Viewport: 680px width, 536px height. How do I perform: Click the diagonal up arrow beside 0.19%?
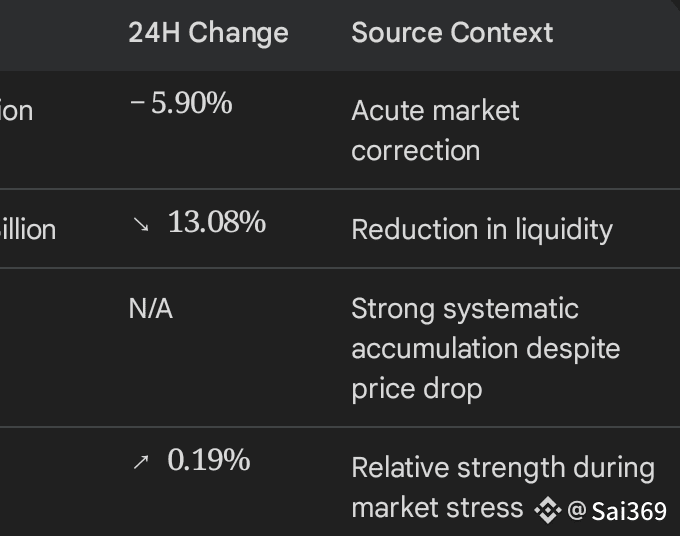pyautogui.click(x=140, y=463)
